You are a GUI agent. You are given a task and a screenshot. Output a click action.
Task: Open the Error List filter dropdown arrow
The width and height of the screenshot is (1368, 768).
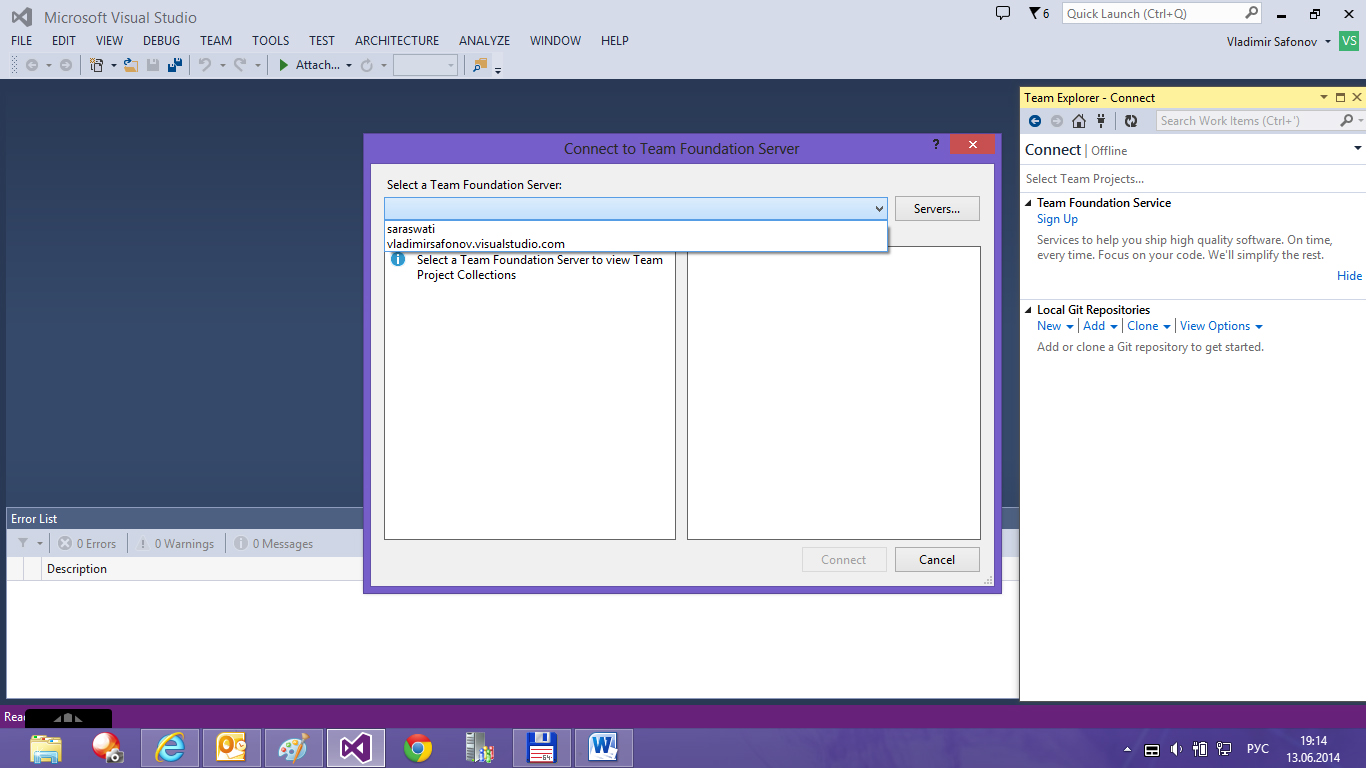coord(40,544)
